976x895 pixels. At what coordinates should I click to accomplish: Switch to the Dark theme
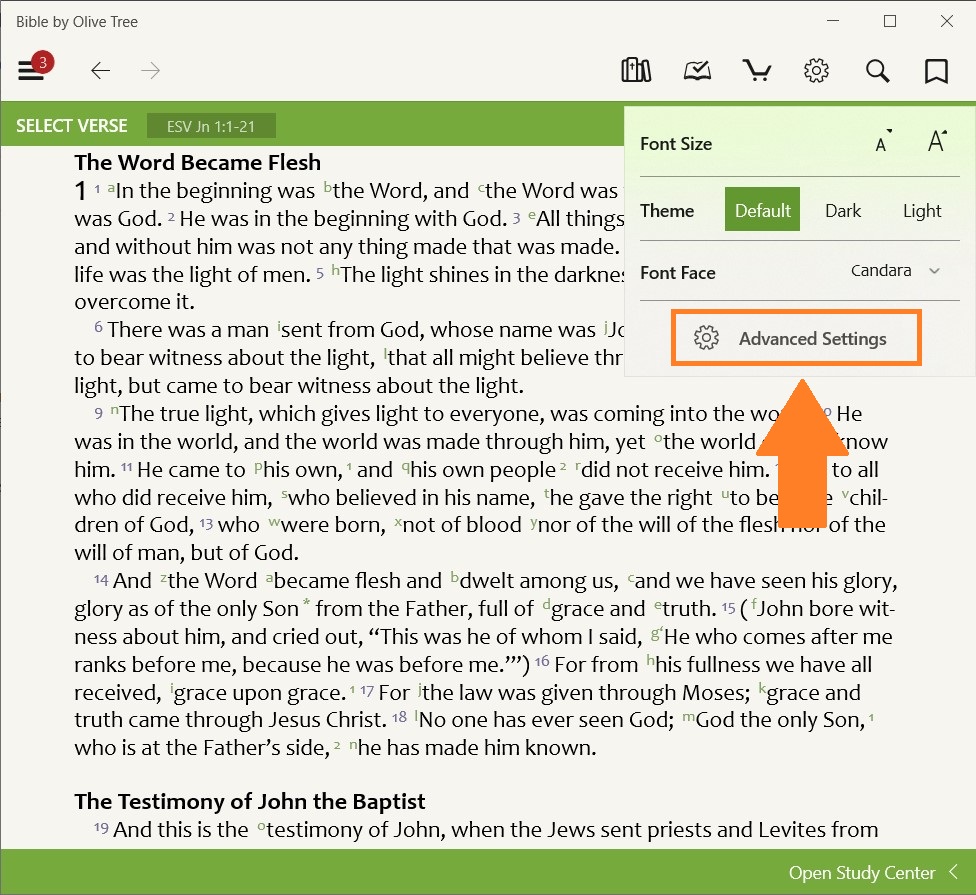pos(843,211)
